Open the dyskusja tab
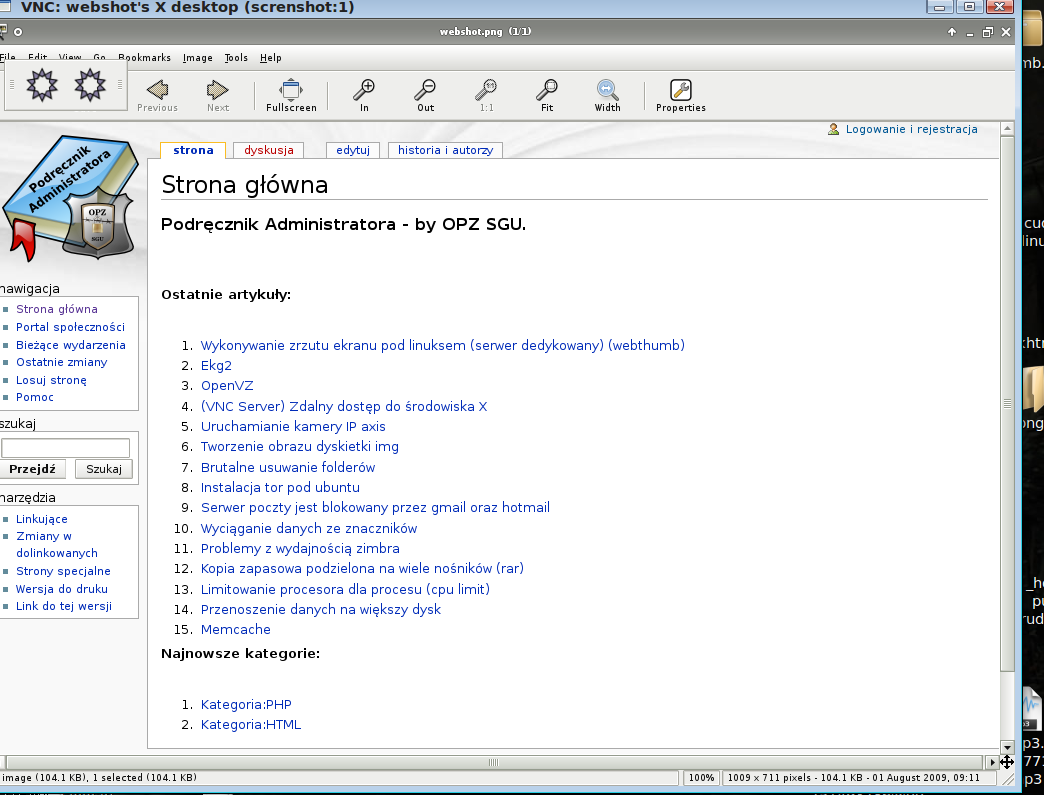Screen dimensions: 1044x795 coord(268,150)
